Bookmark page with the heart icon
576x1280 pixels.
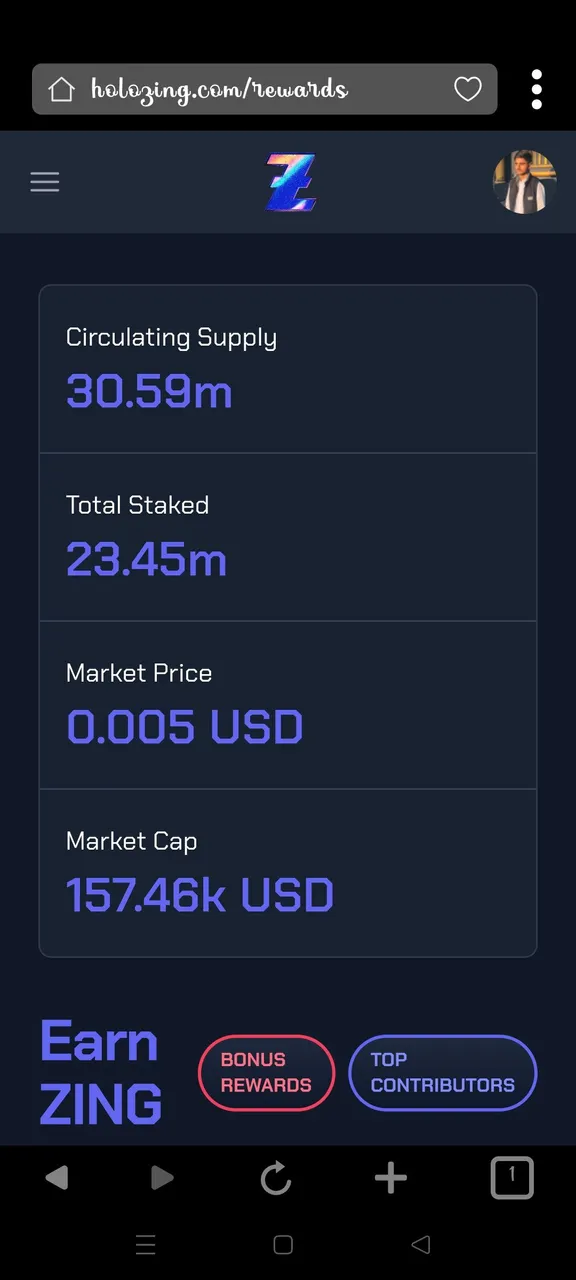point(468,90)
